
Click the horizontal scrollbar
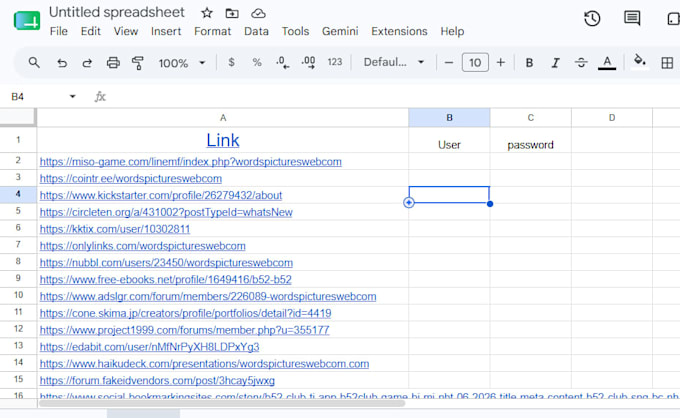click(x=221, y=403)
